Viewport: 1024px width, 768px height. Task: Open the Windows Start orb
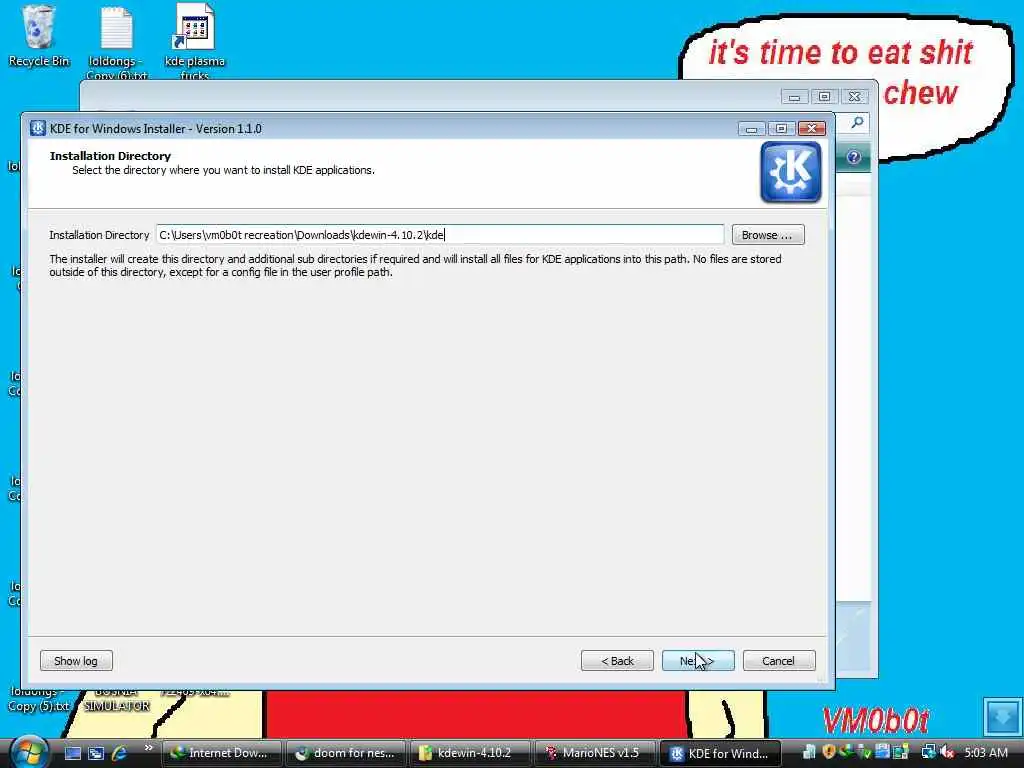tap(28, 751)
